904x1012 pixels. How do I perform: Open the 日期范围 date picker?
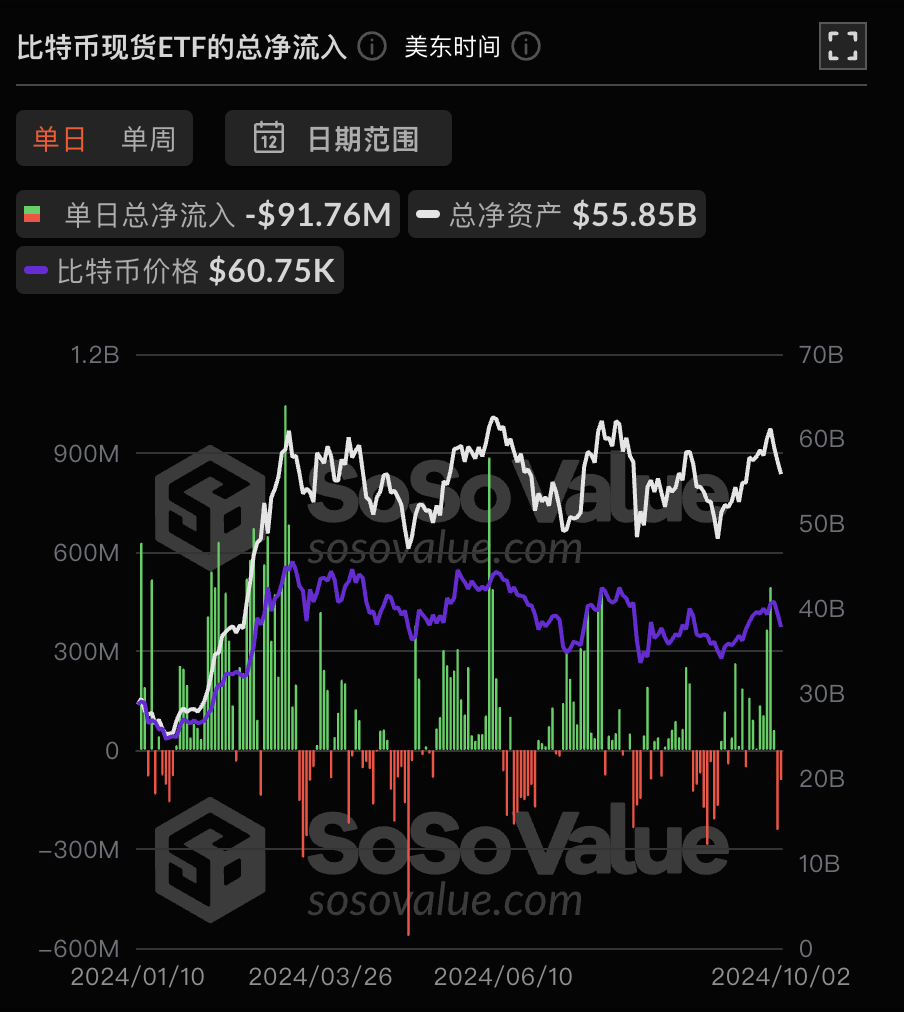tap(338, 138)
